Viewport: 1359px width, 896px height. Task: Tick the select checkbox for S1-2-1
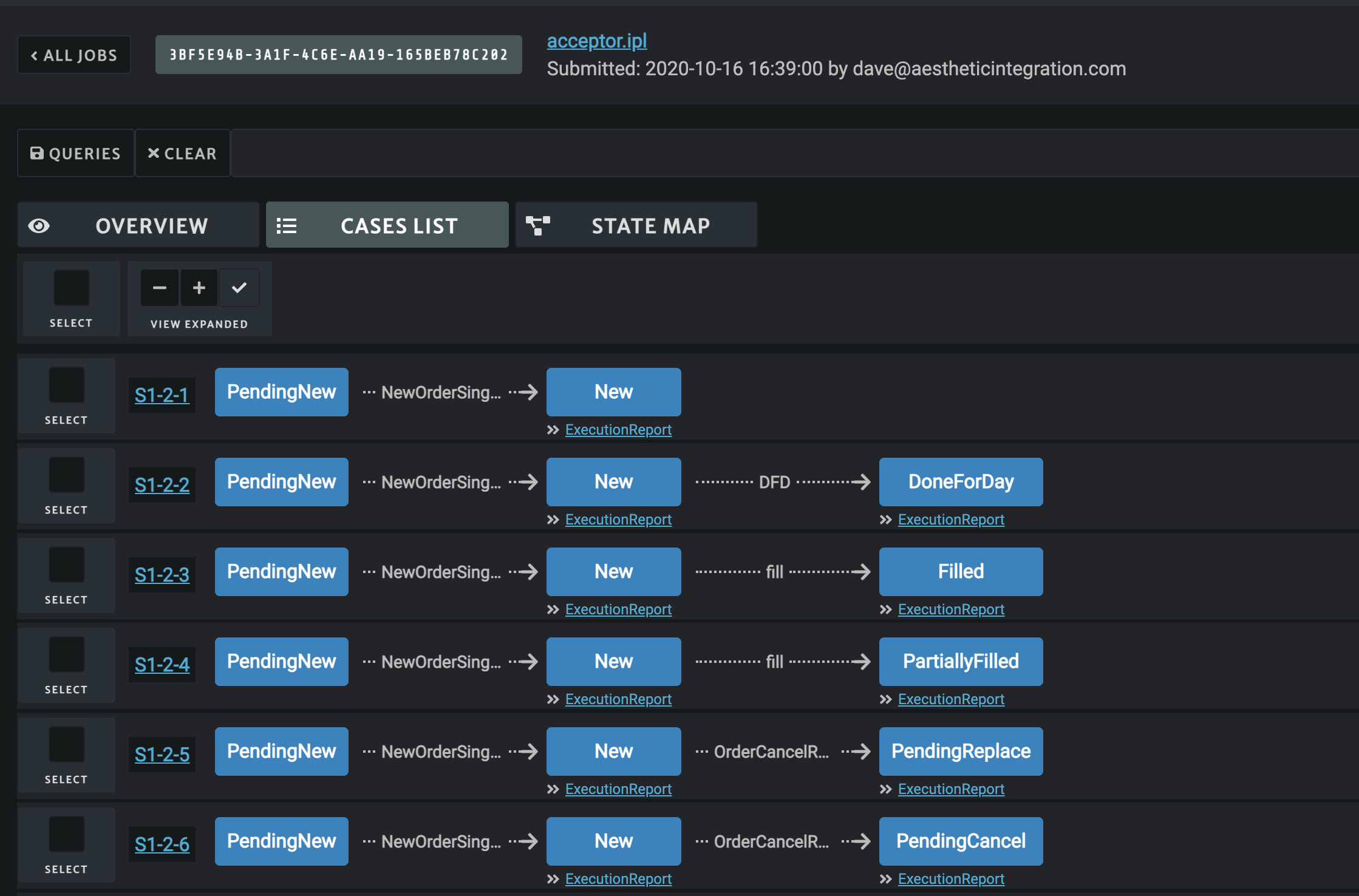67,385
